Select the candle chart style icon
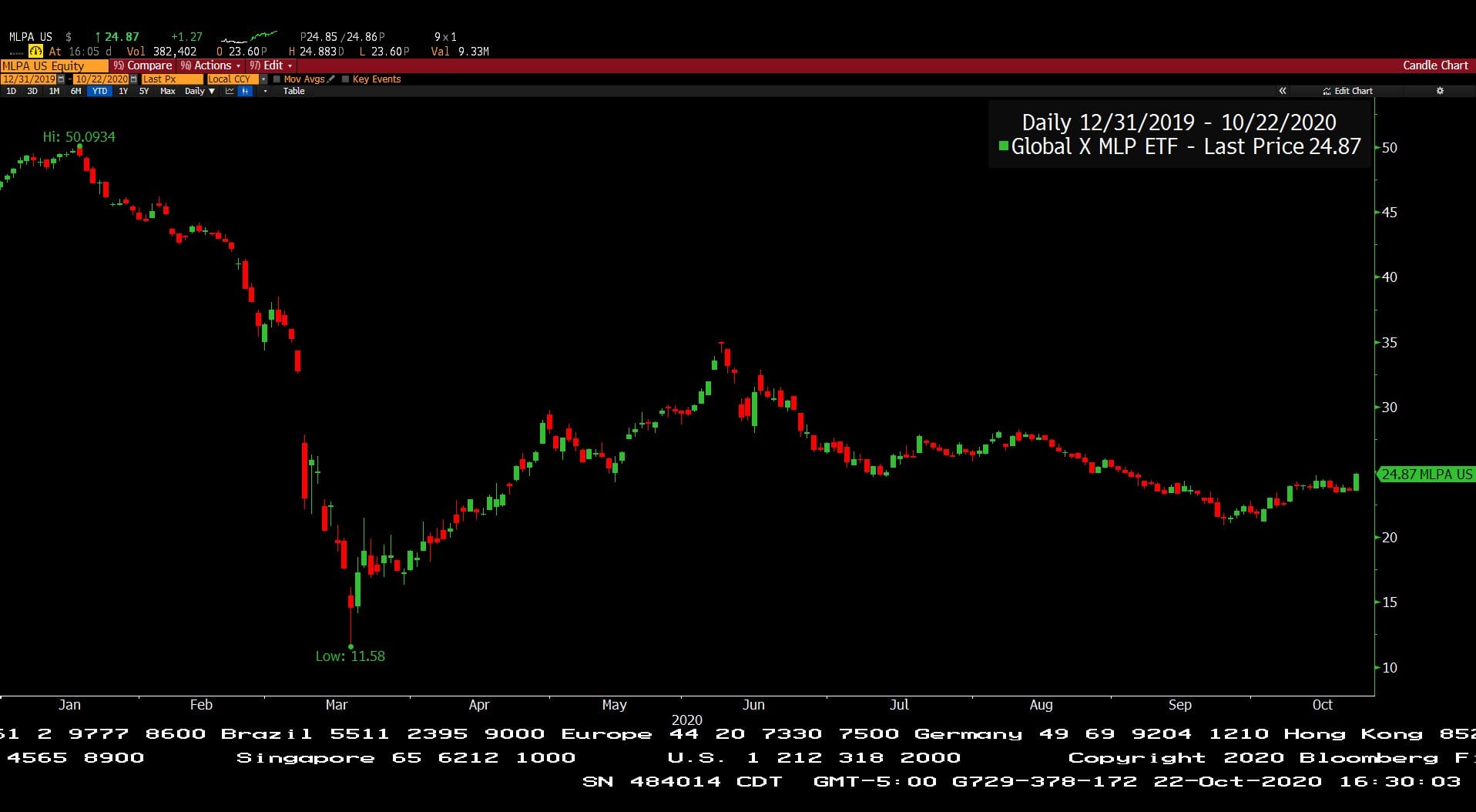The width and height of the screenshot is (1476, 812). coord(244,91)
